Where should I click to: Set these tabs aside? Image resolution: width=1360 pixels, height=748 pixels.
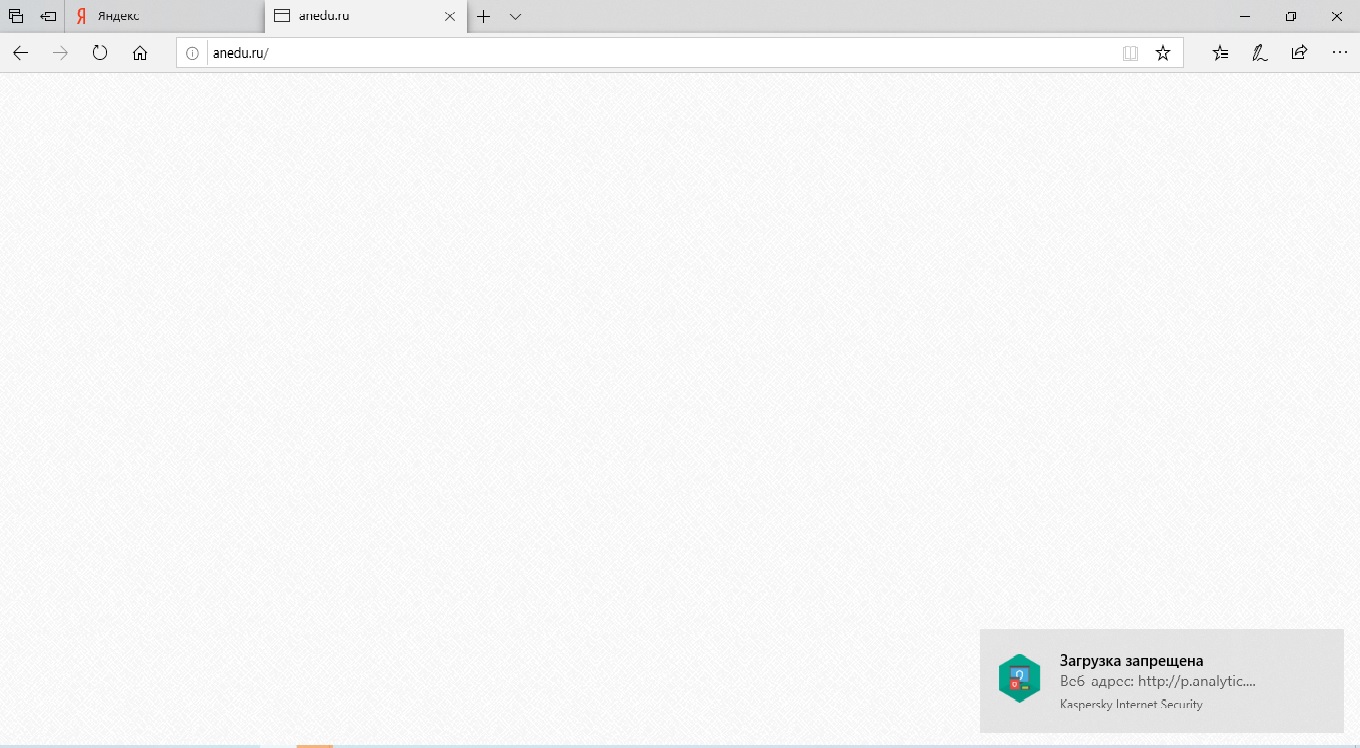(x=48, y=16)
